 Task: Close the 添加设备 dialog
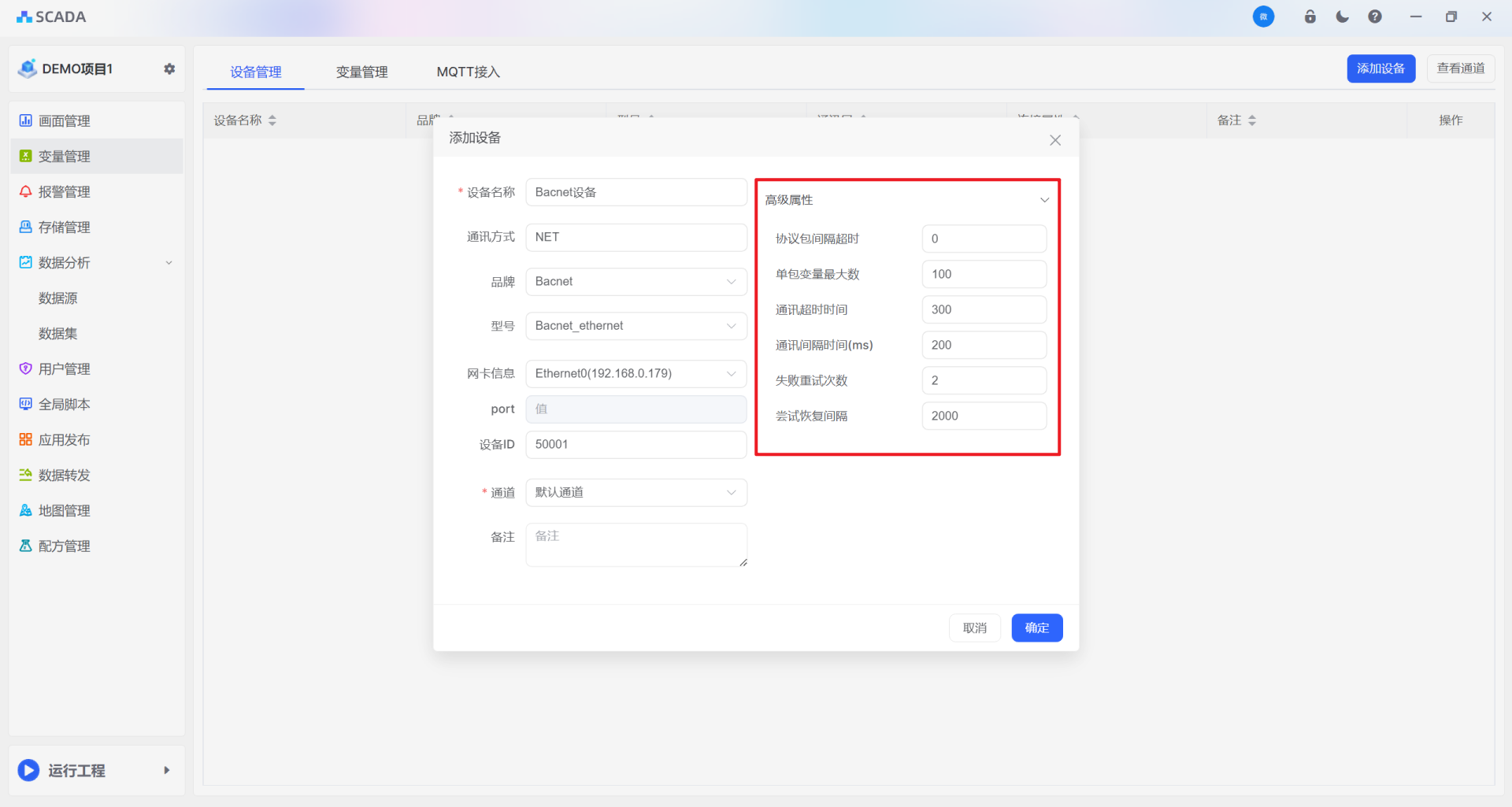1055,140
